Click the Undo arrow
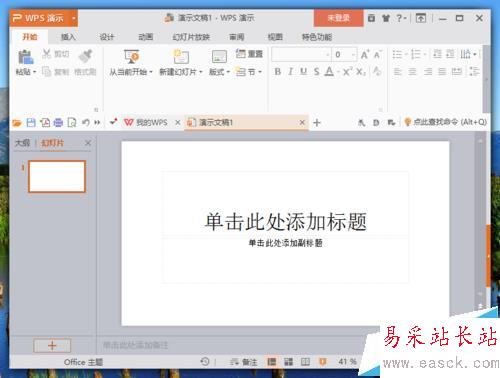 click(x=86, y=123)
